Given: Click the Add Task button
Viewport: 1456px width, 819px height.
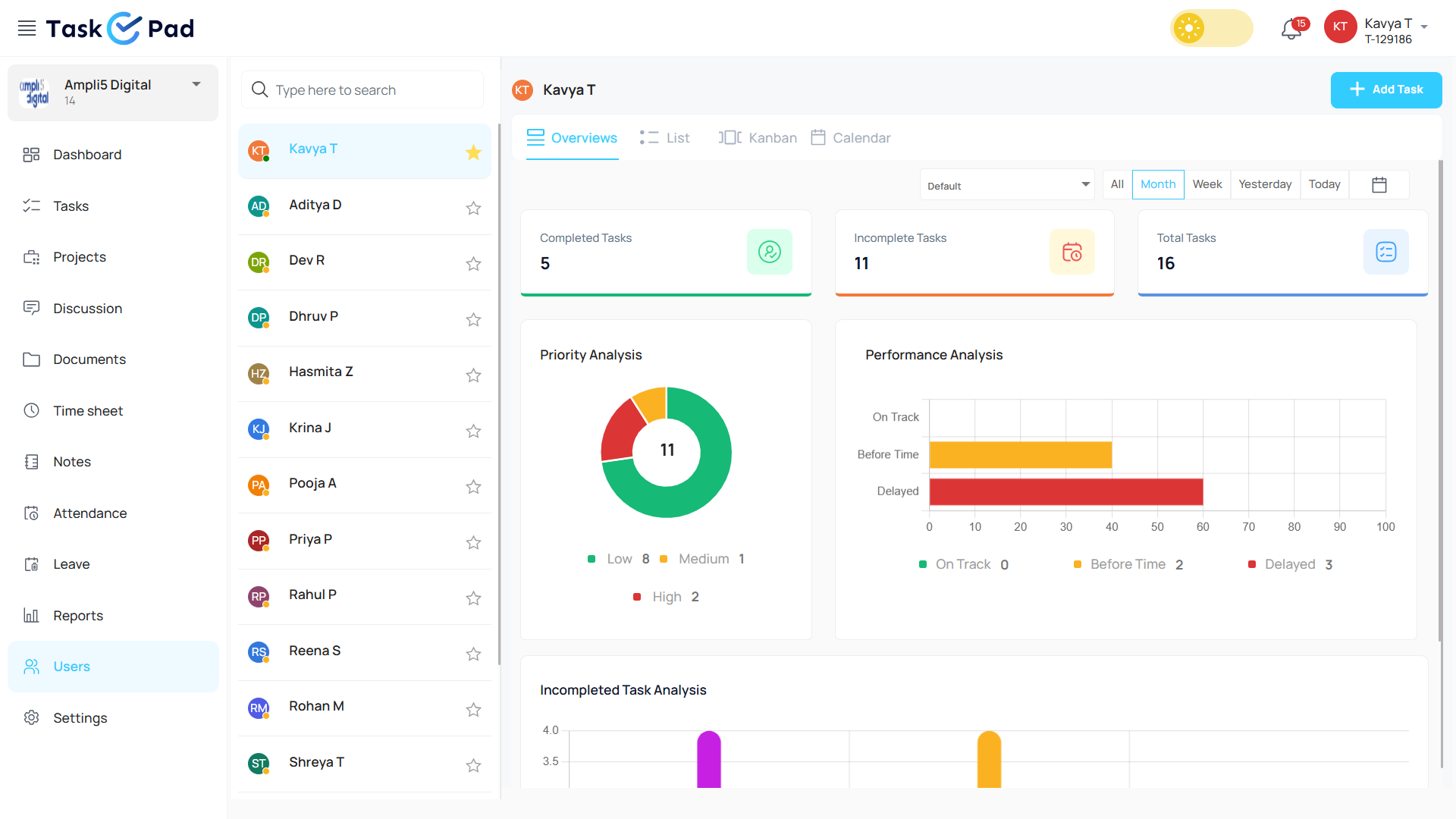Looking at the screenshot, I should [x=1385, y=89].
